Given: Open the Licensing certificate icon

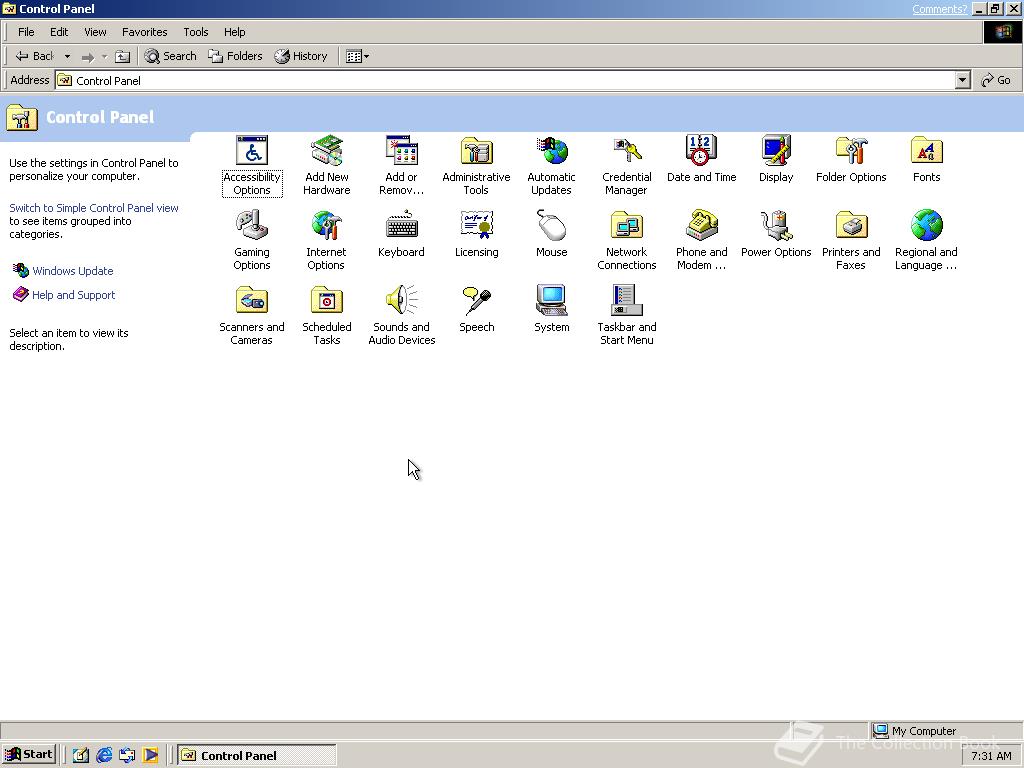Looking at the screenshot, I should [x=476, y=225].
